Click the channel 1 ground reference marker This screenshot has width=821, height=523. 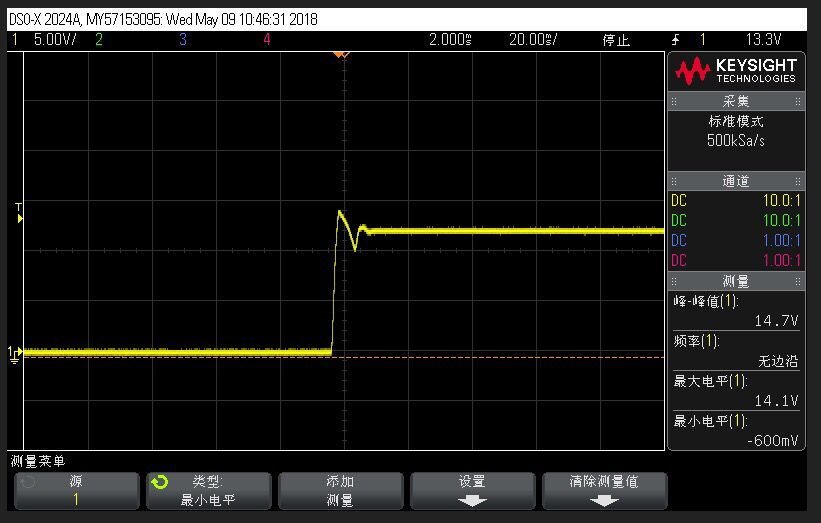coord(15,354)
